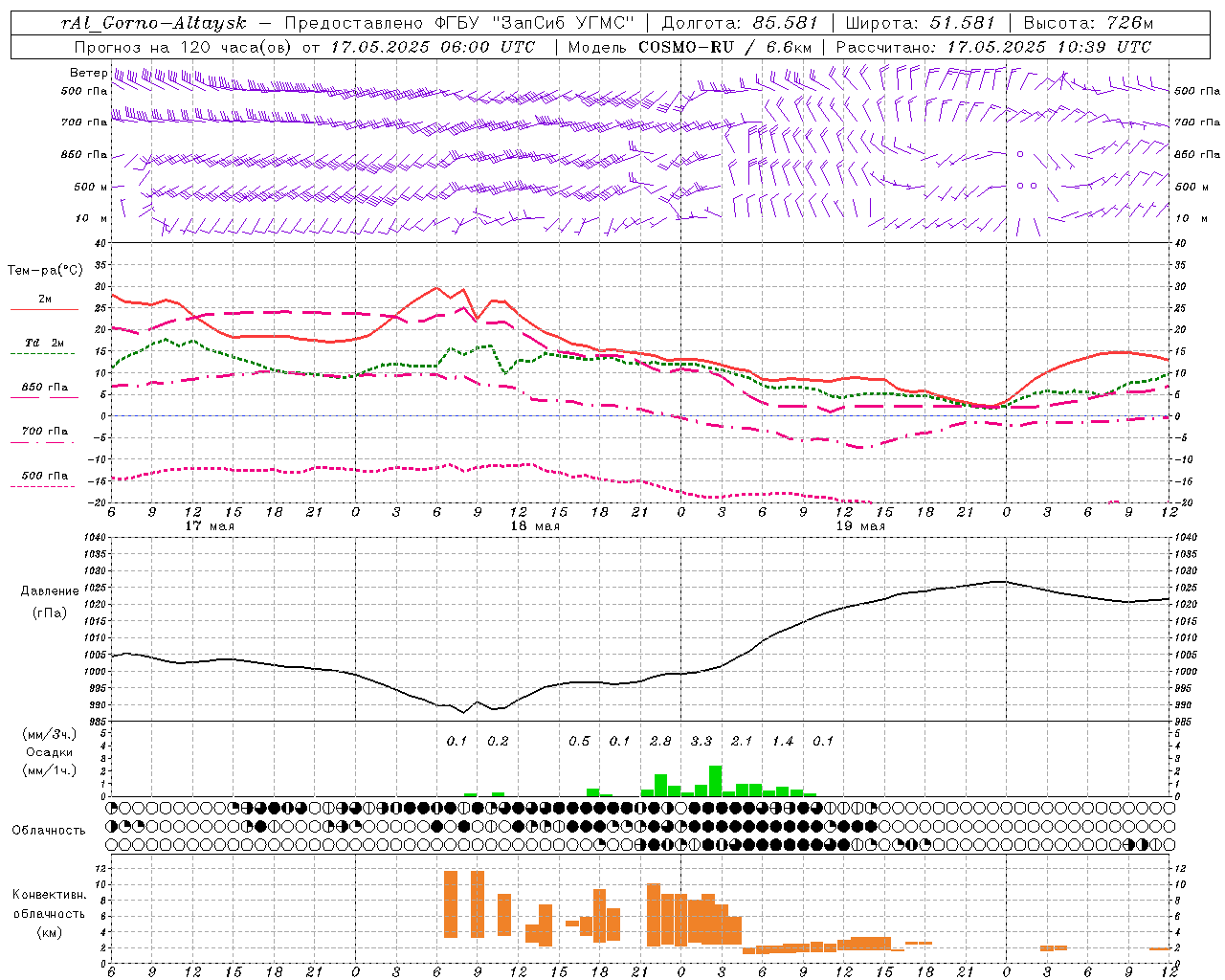Click the '1025' tick on right pressure axis
The width and height of the screenshot is (1225, 980).
1186,588
